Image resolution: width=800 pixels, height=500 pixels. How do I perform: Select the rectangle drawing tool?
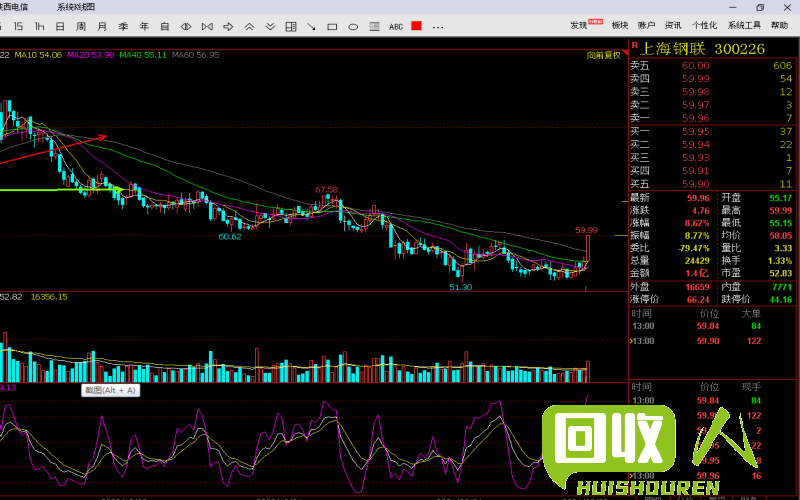point(332,27)
